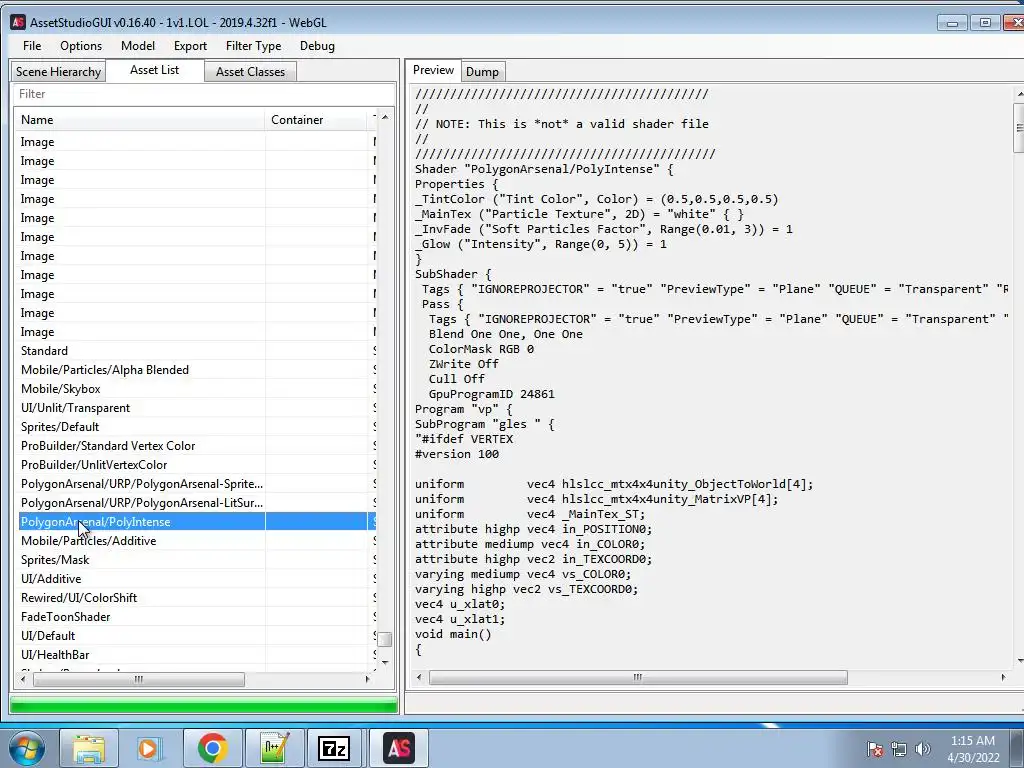Viewport: 1024px width, 768px height.
Task: Sort assets by Container column header
Action: [x=316, y=120]
